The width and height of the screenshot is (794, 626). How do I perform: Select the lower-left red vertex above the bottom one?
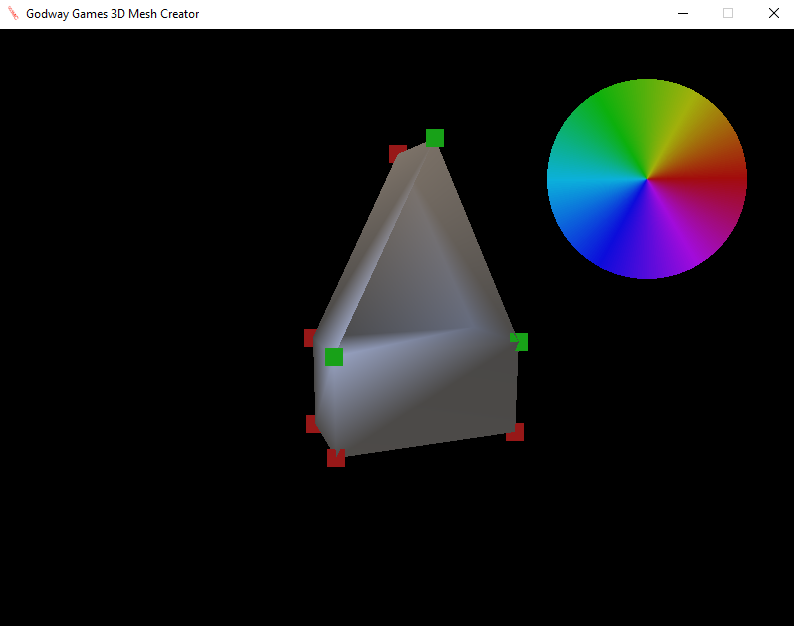point(312,424)
